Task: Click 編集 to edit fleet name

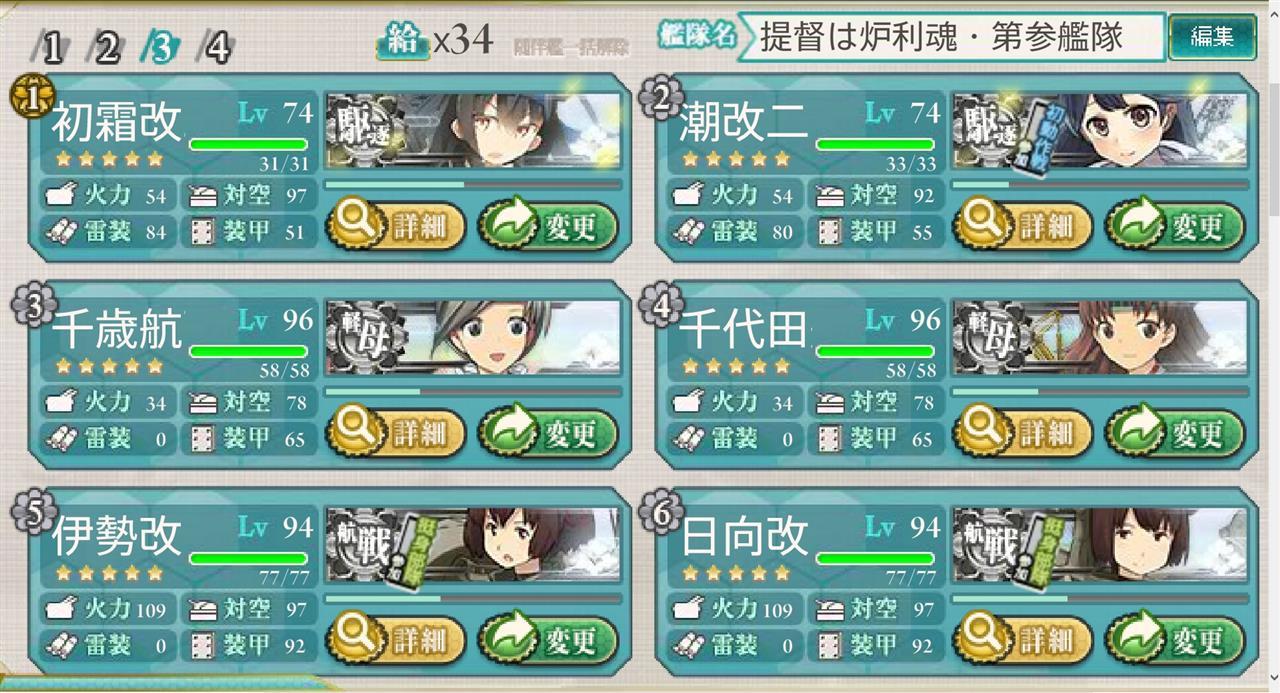Action: (x=1212, y=38)
